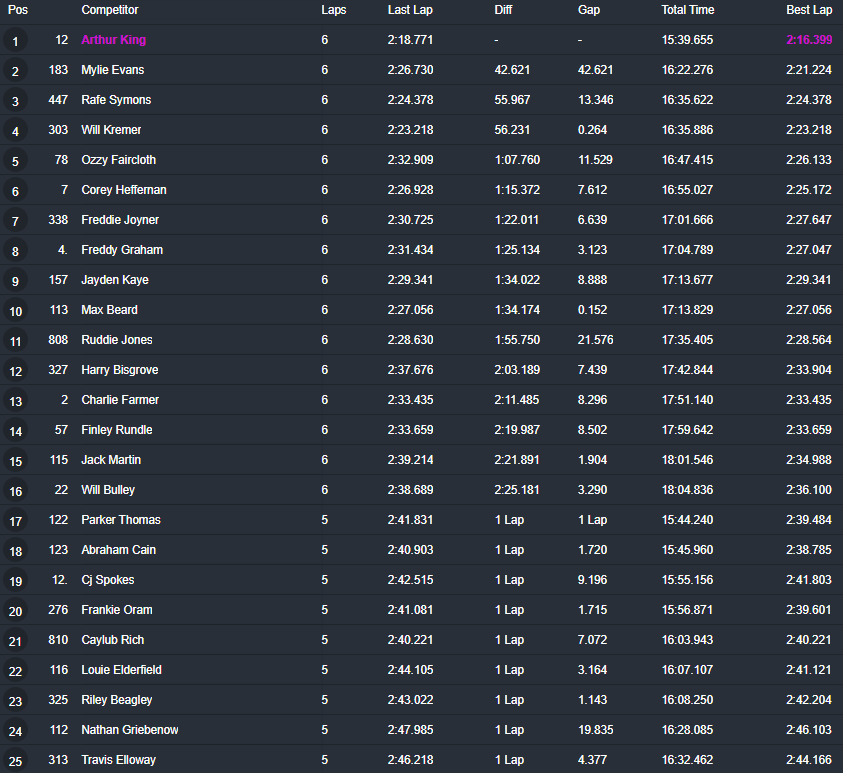Click Arthur King's best lap 2:16.399
Screen dimensions: 843x773
tap(809, 40)
